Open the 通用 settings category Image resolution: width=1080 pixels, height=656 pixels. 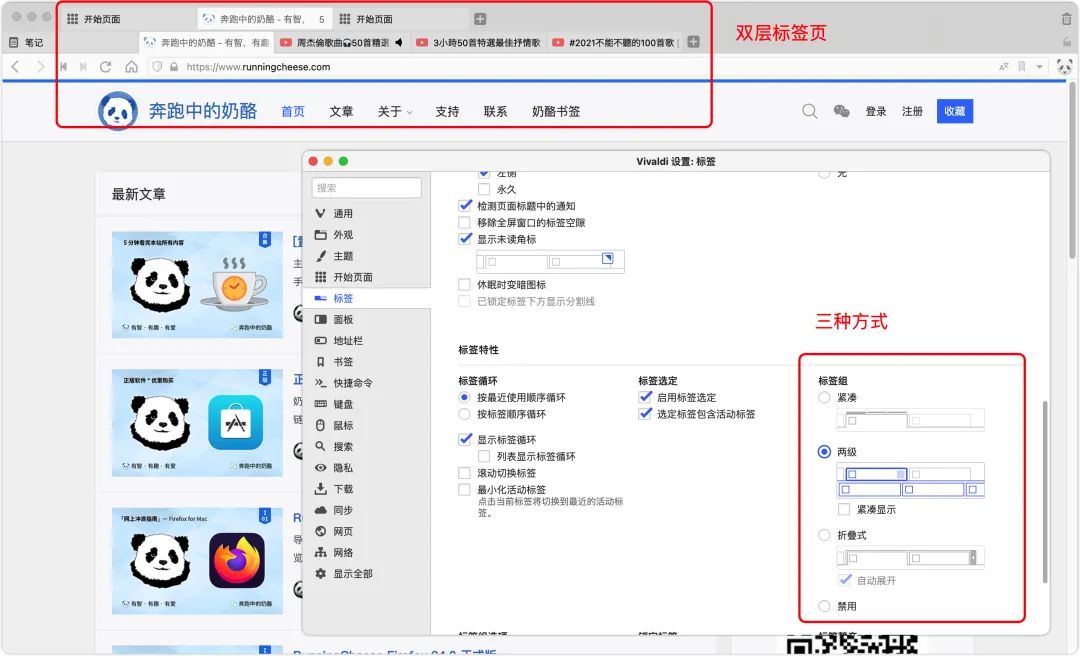(342, 214)
